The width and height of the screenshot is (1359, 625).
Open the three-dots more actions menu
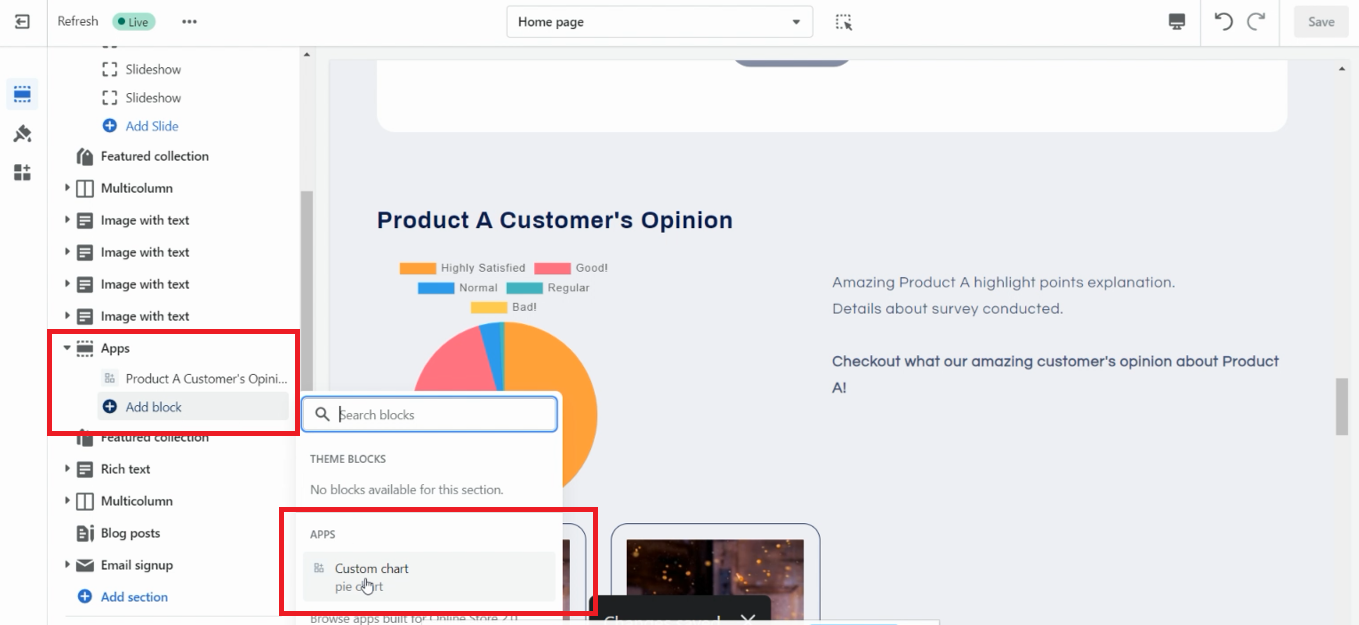(189, 22)
